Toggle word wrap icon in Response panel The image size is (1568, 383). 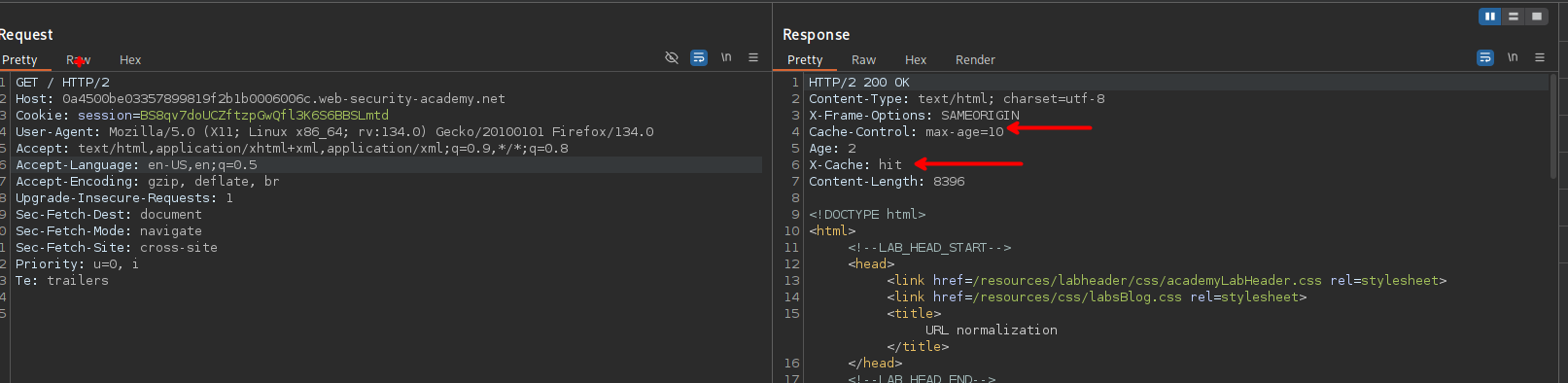click(x=1485, y=58)
